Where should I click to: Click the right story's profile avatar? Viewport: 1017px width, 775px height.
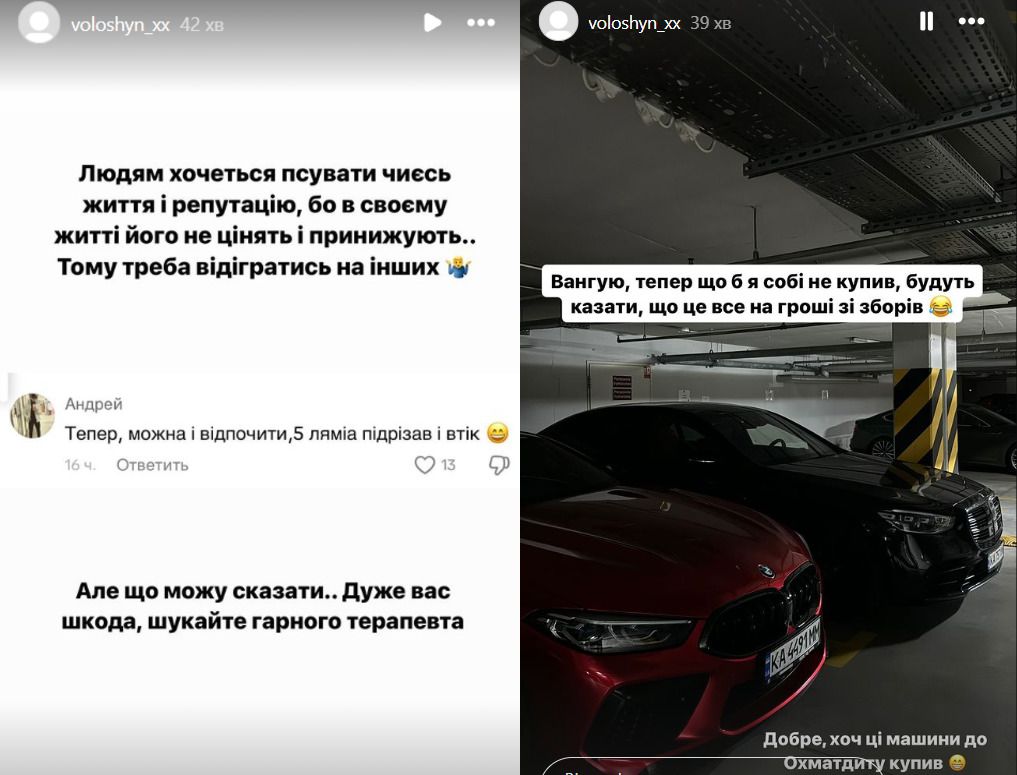point(558,21)
